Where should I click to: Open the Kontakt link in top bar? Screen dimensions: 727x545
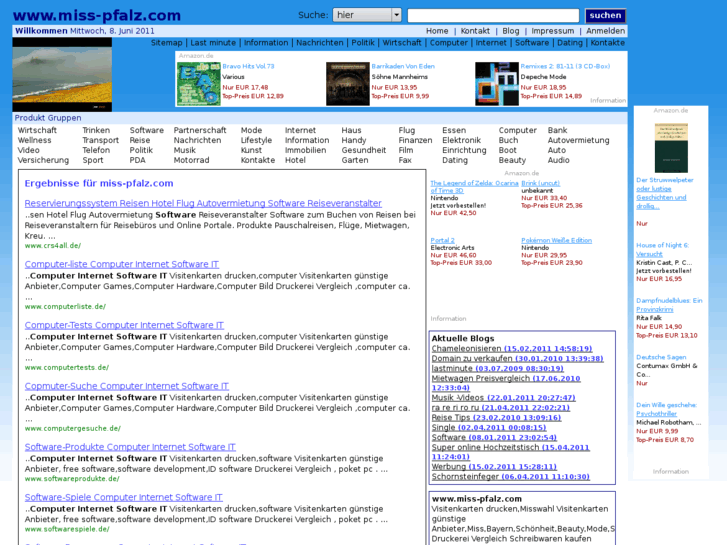click(x=475, y=31)
